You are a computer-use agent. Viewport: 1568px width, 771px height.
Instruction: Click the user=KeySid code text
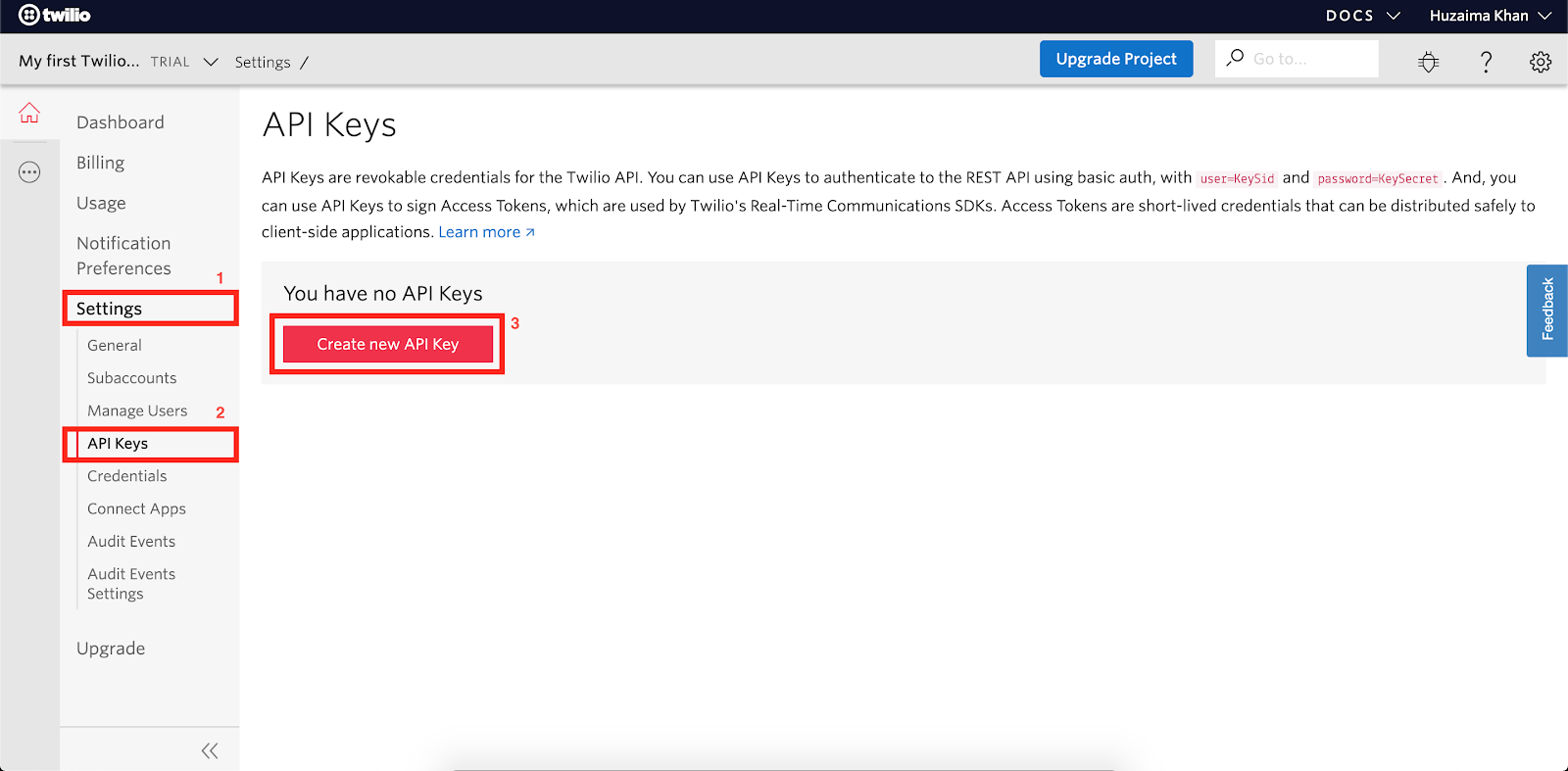[x=1238, y=178]
